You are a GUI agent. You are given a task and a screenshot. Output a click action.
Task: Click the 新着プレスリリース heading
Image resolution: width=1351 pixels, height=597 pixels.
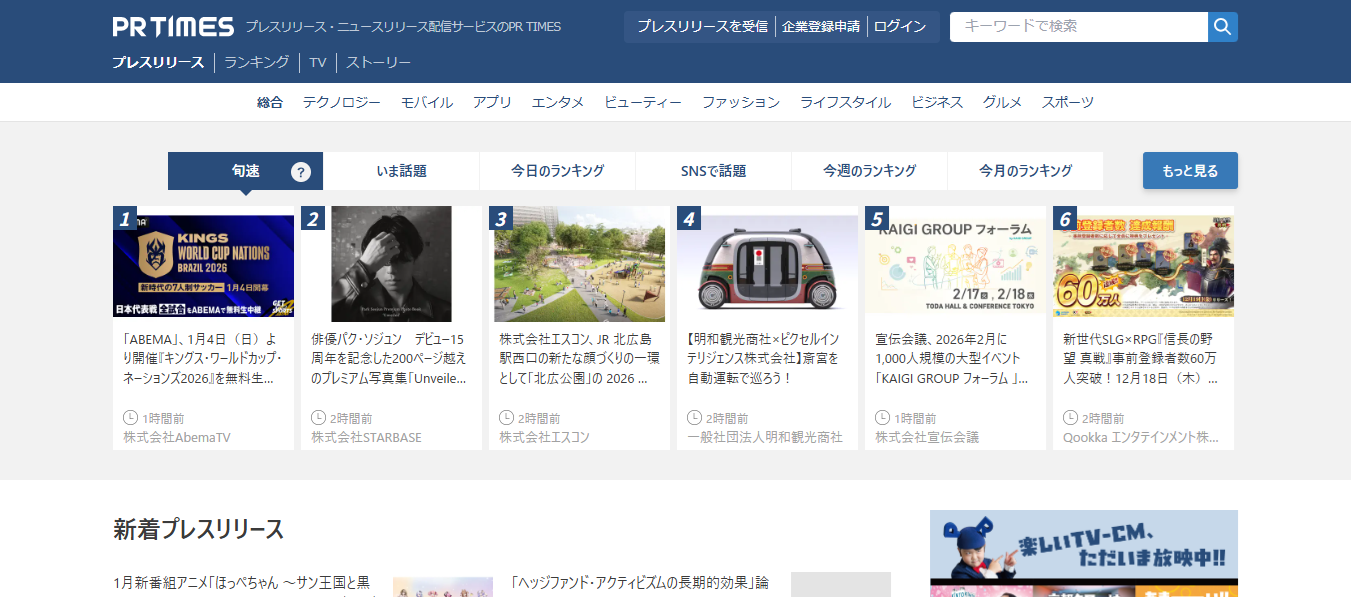(199, 529)
